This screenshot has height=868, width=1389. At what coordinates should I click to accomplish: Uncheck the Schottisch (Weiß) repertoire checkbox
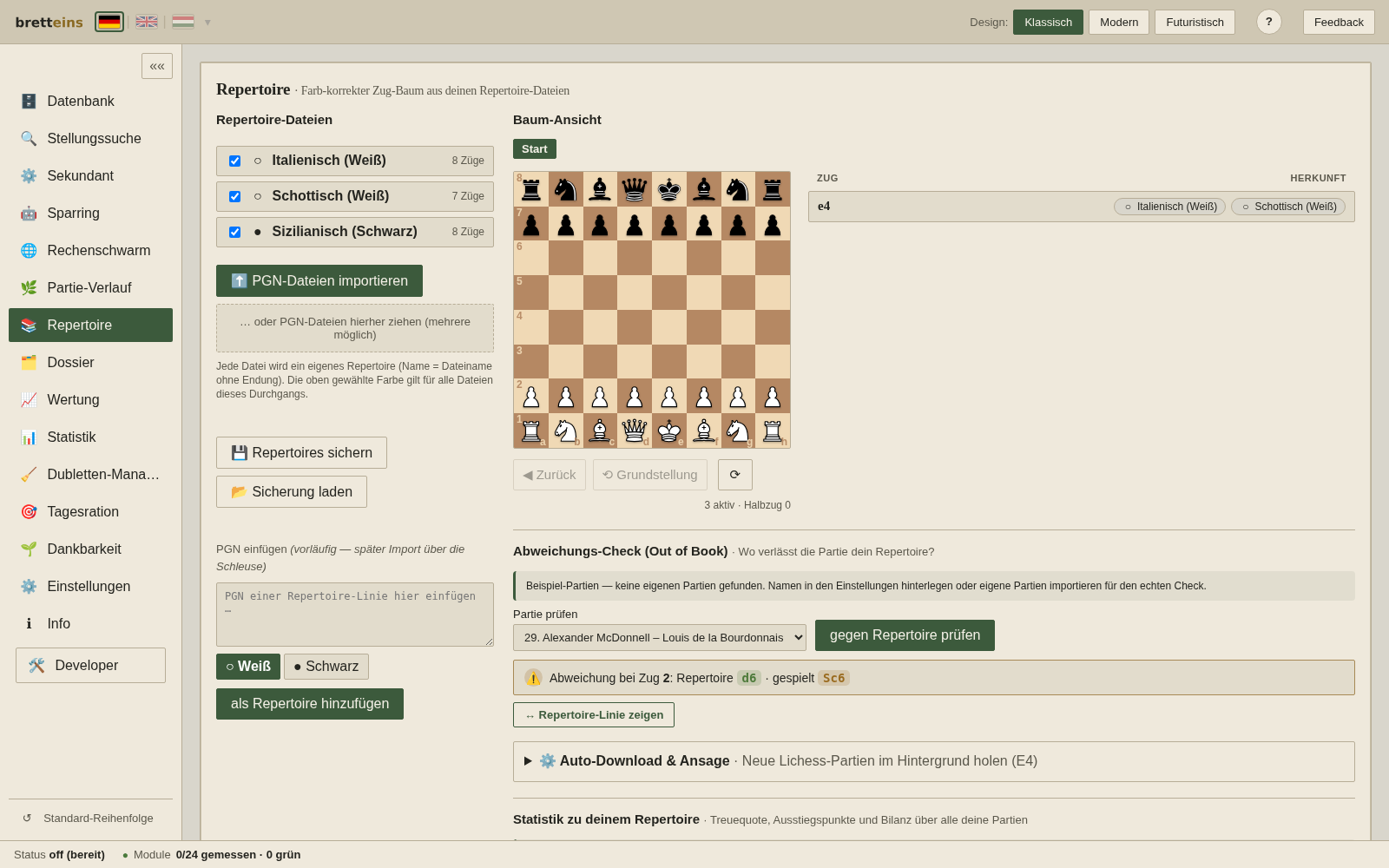(x=234, y=197)
